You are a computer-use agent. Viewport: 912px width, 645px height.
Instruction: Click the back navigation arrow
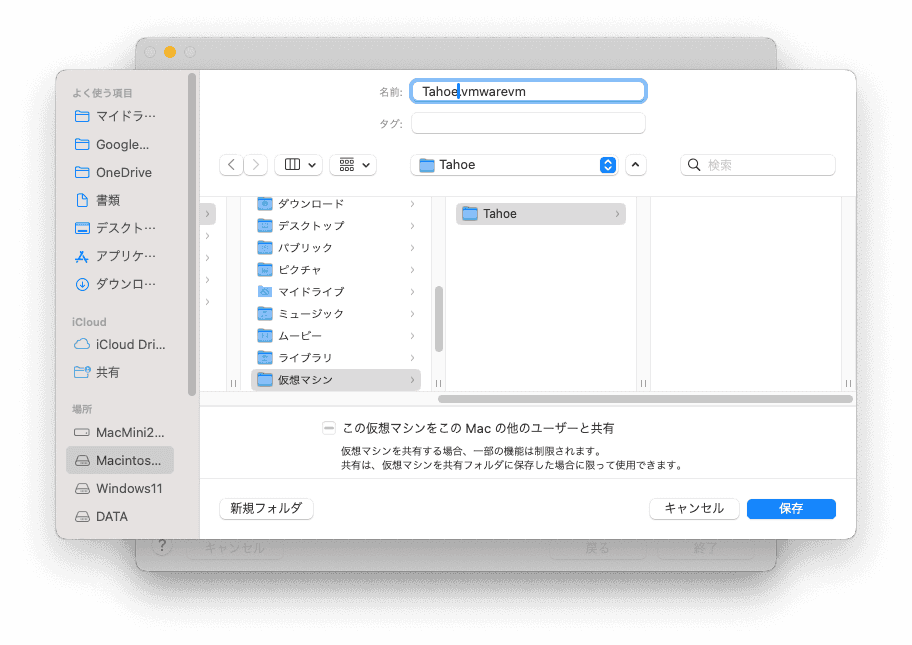231,165
